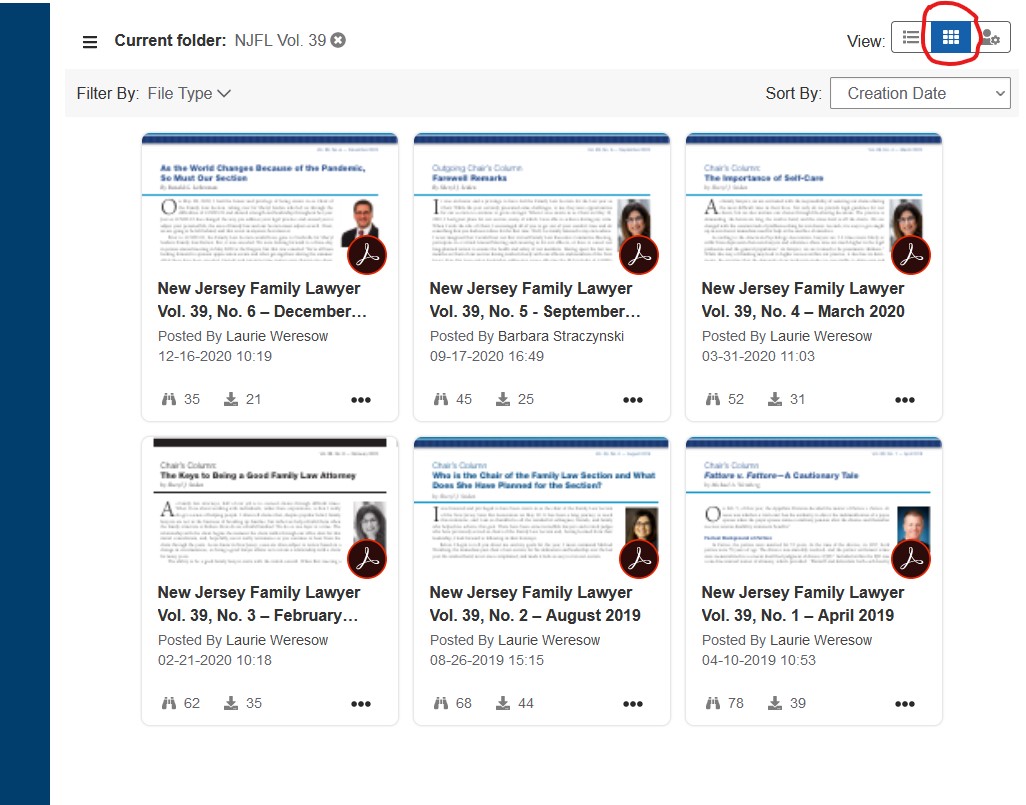Open title Vol. 39, No. 5 - September

pos(535,300)
